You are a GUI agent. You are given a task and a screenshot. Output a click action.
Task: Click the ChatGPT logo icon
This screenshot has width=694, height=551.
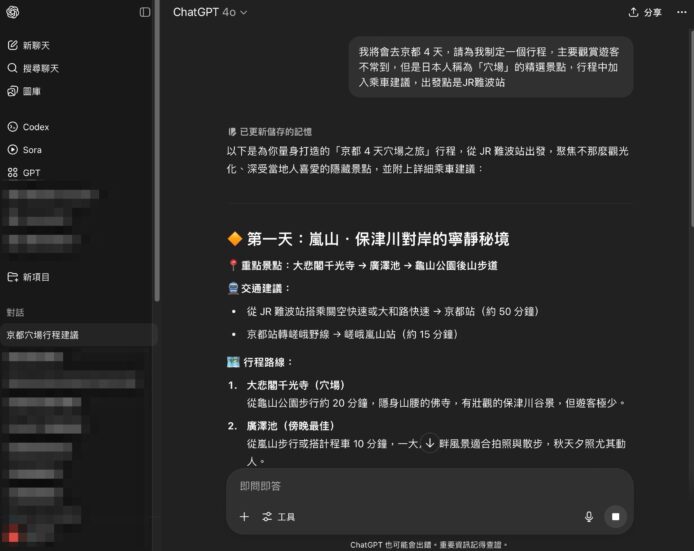click(13, 12)
